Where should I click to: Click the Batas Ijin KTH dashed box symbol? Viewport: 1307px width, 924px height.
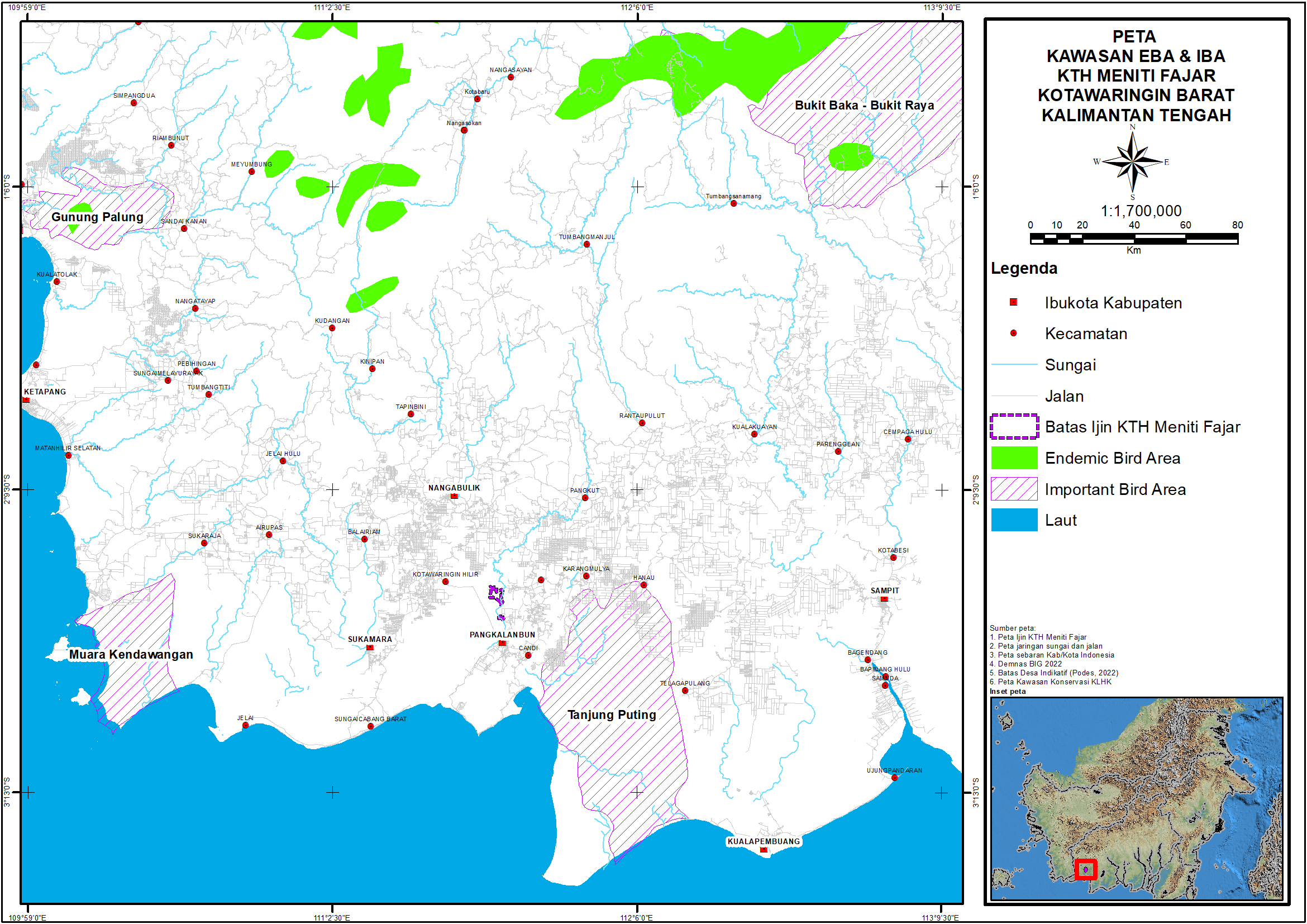pos(1014,426)
